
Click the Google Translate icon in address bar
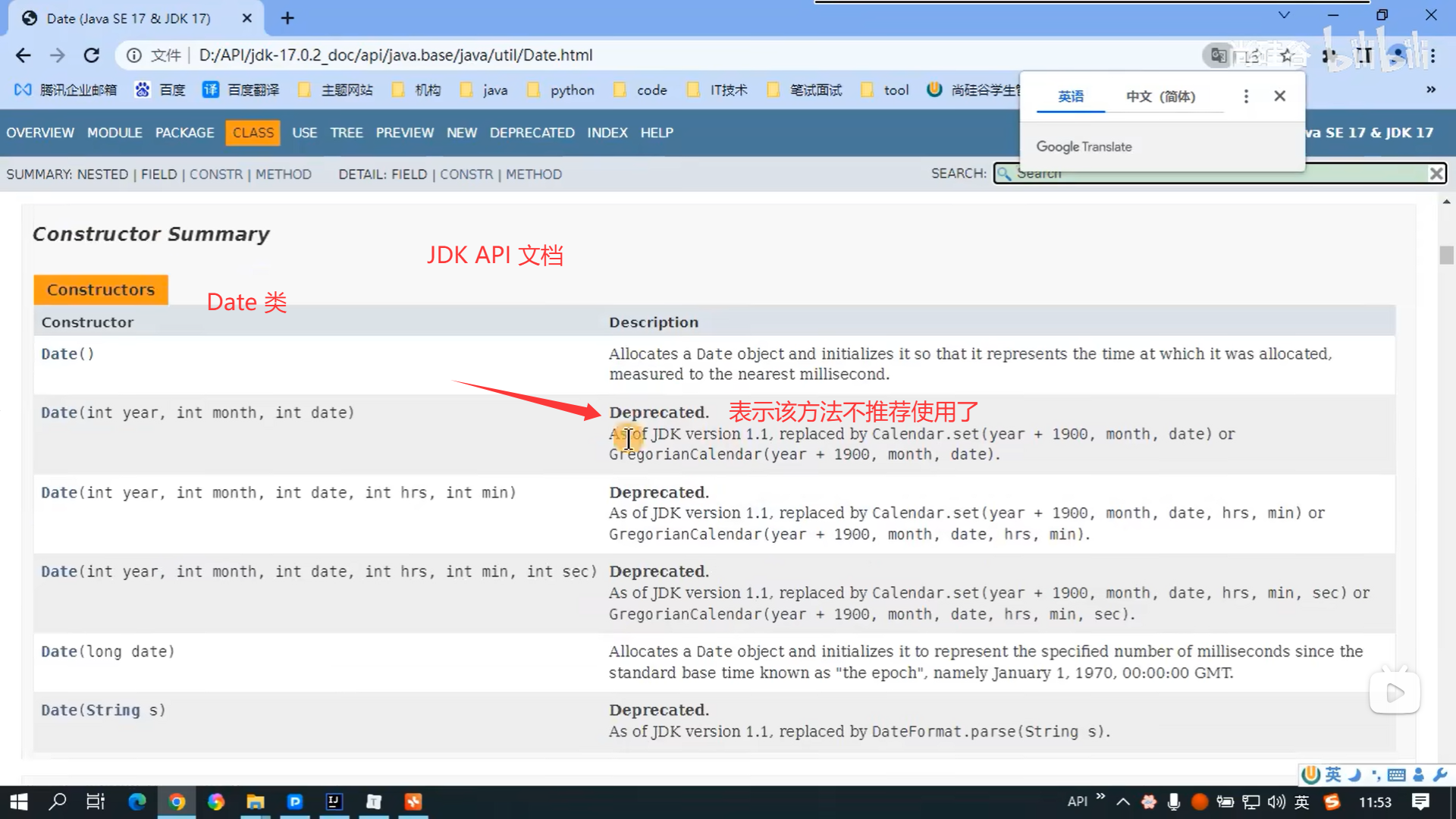(1219, 55)
